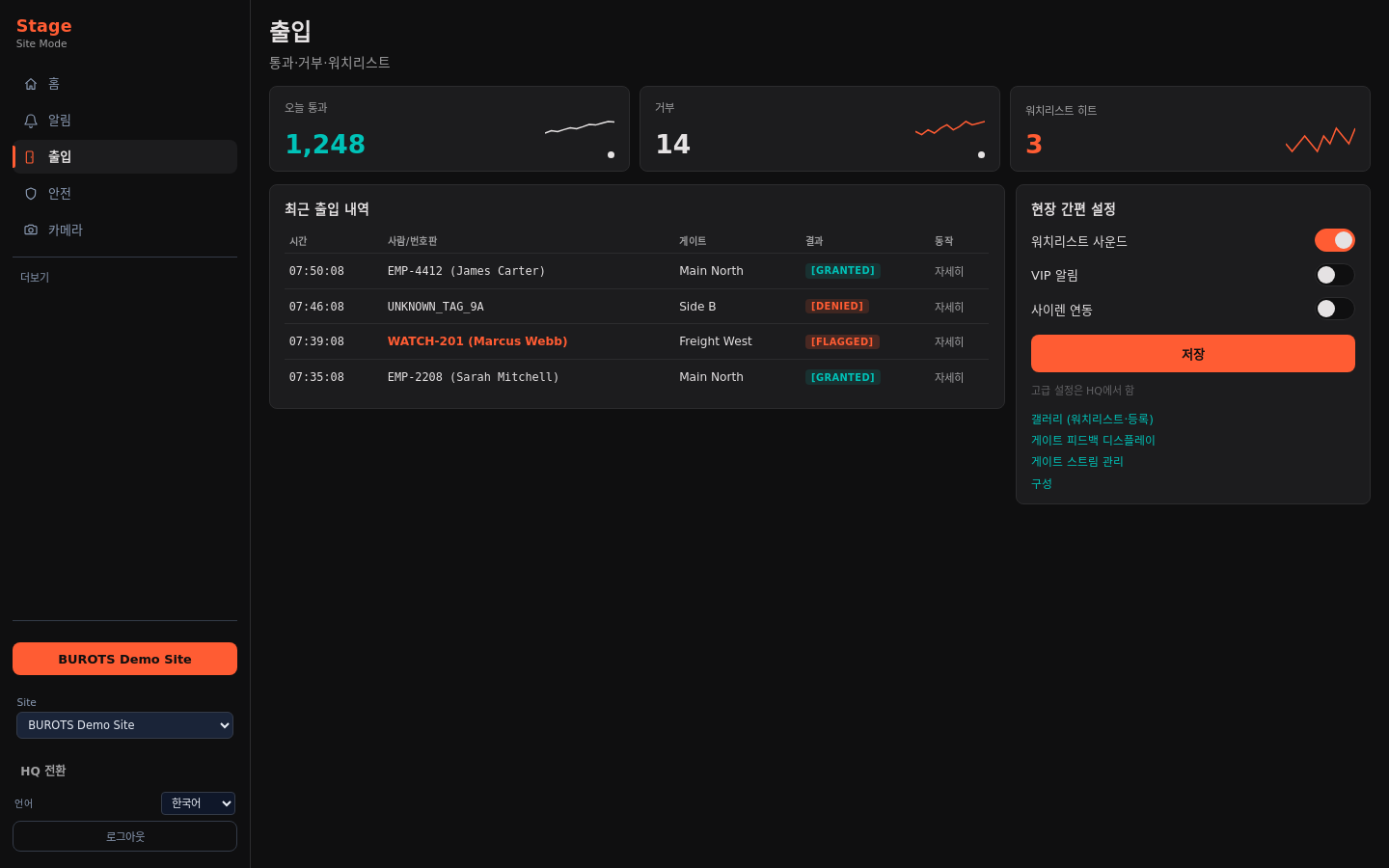Click the door icon for 출입
This screenshot has width=1389, height=868.
[x=31, y=157]
